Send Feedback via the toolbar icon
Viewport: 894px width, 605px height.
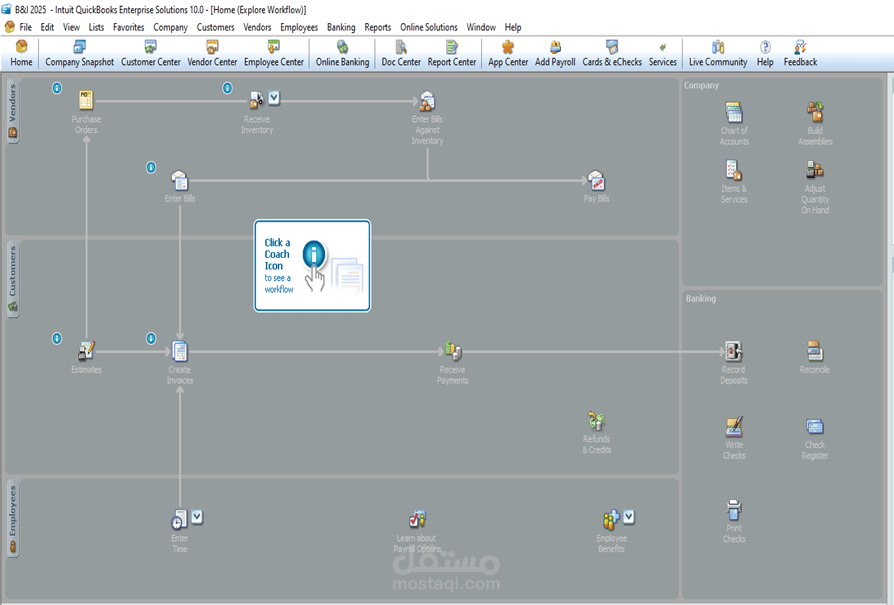coord(800,54)
